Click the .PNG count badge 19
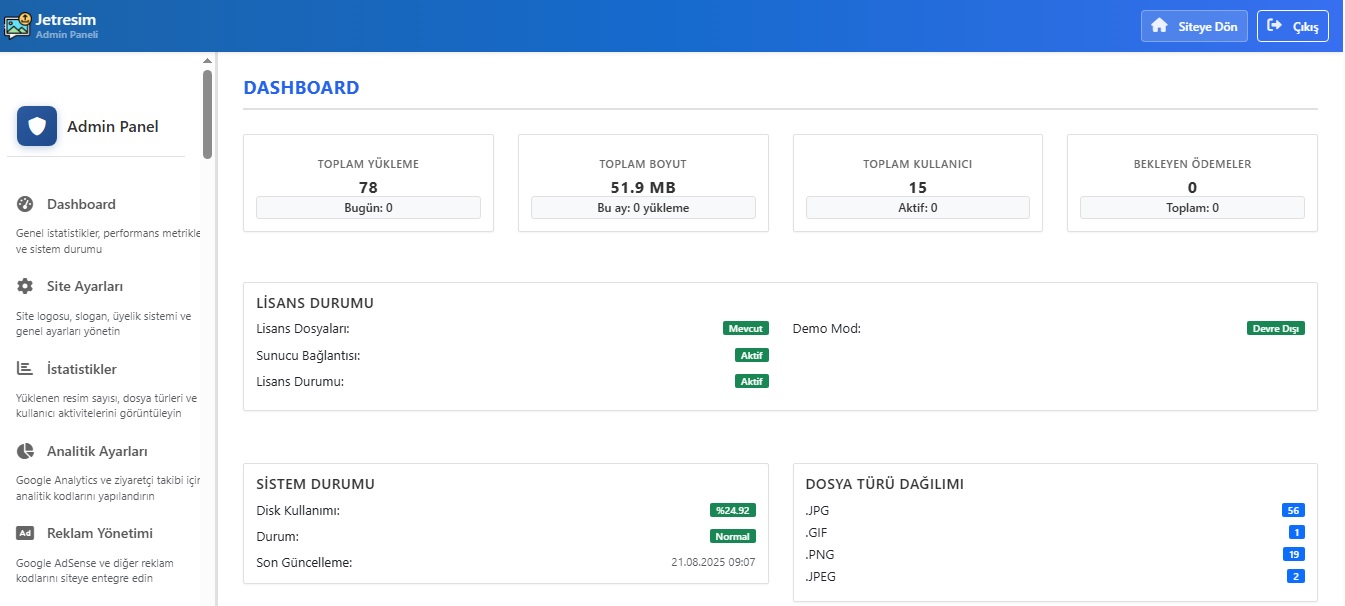Viewport: 1345px width, 606px height. (1294, 554)
